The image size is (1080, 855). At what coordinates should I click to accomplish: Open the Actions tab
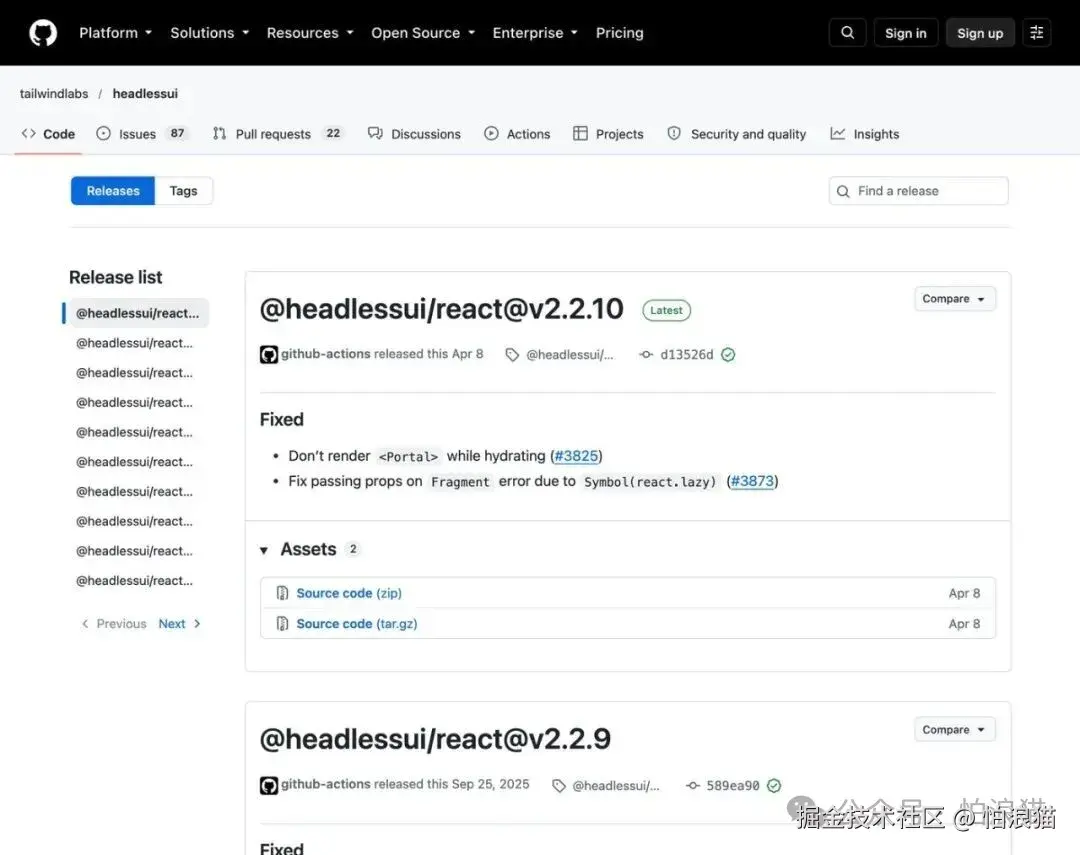coord(517,134)
